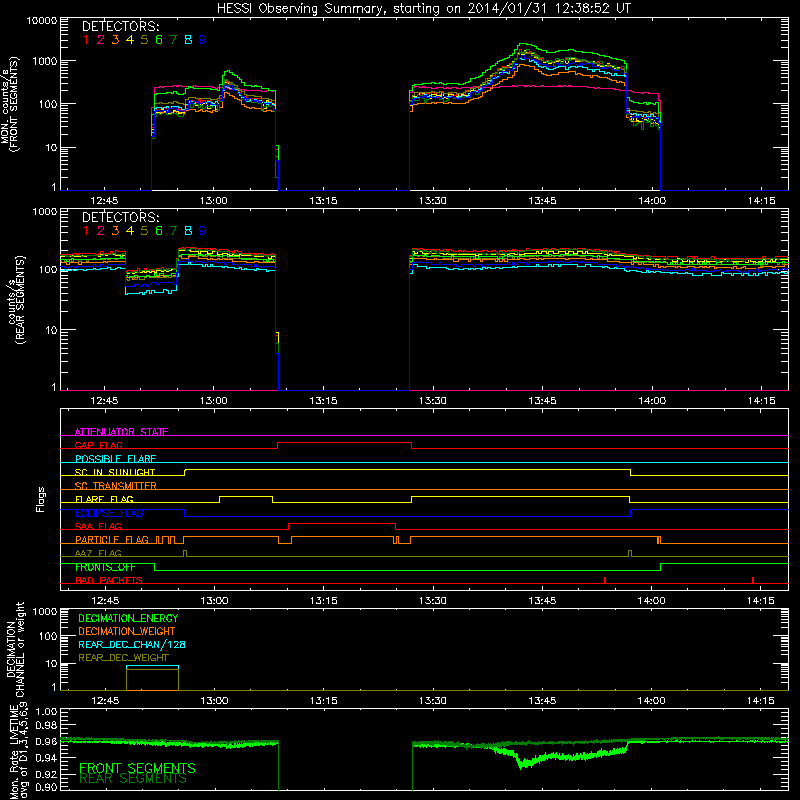Click 13:15 tick under front segments plot
Screen dimensions: 800x800
click(323, 201)
